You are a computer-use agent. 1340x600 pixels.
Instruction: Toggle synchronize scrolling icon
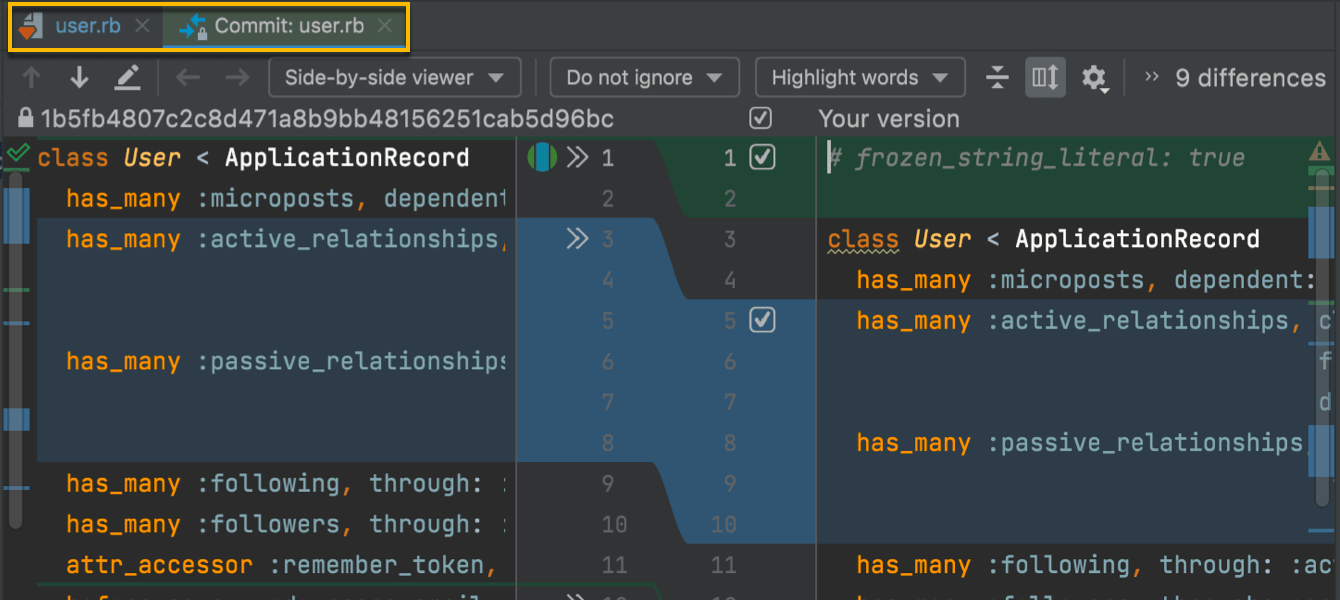(1045, 78)
